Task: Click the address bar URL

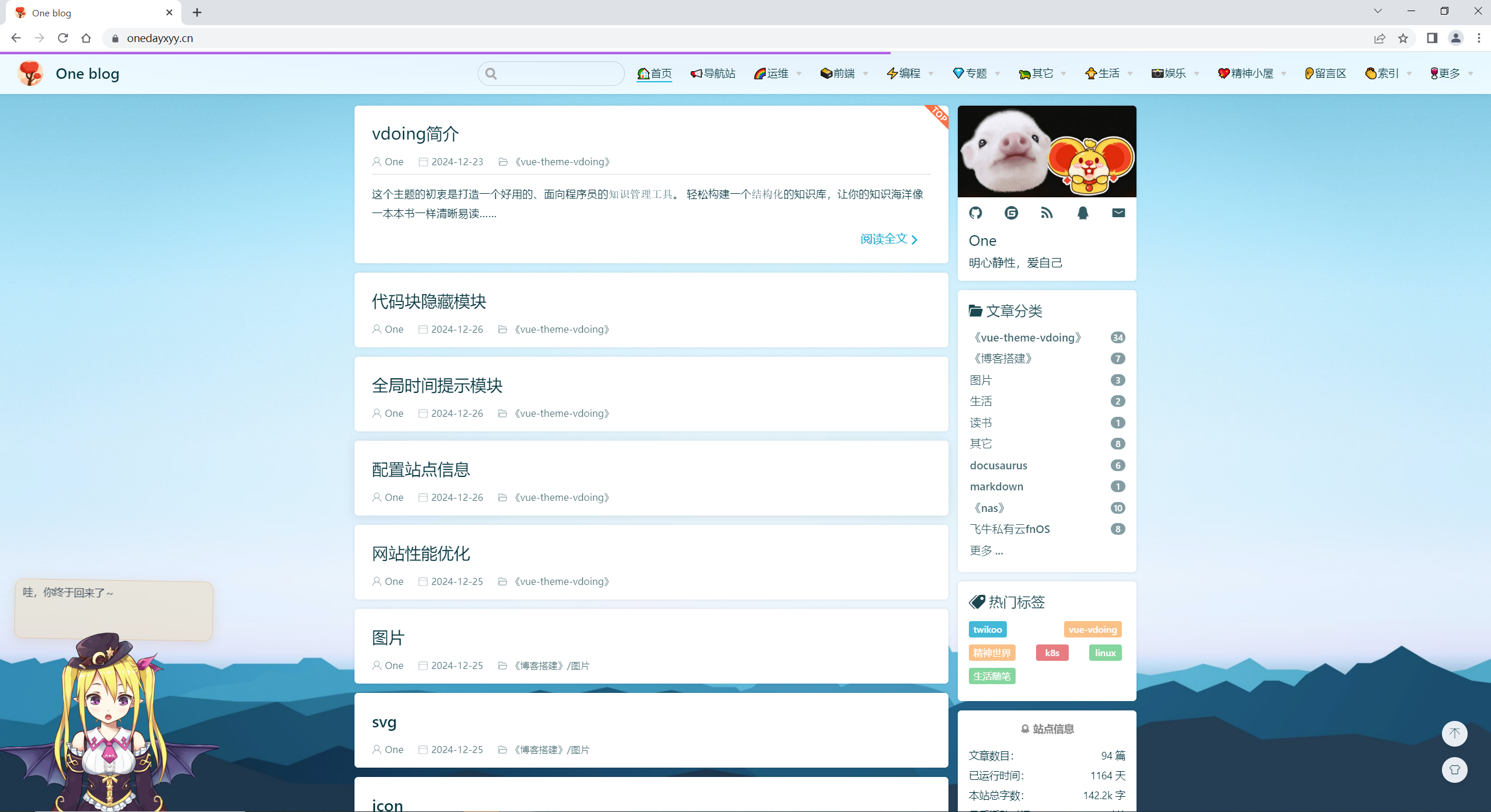Action: (159, 39)
